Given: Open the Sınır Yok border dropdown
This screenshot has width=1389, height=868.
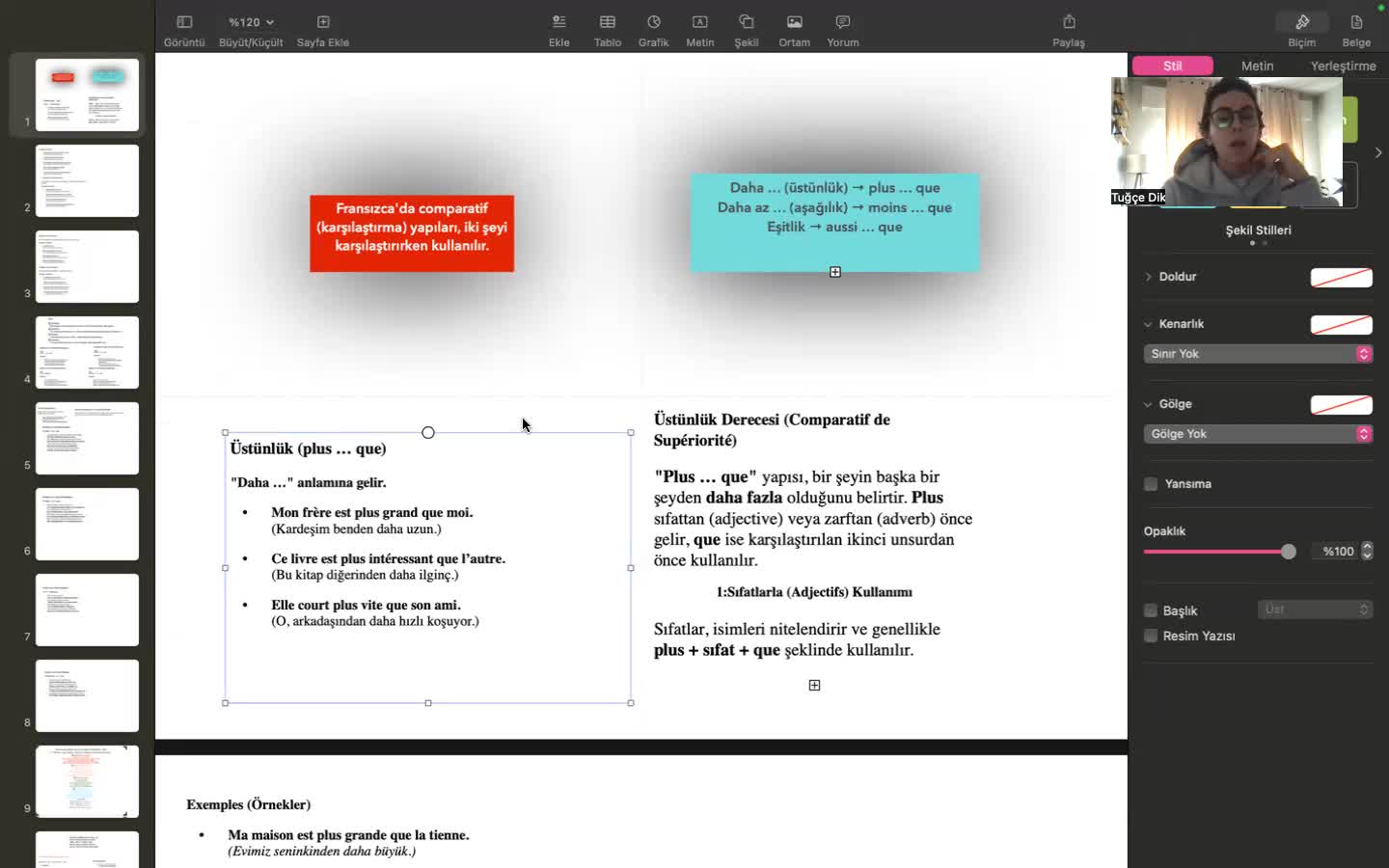Looking at the screenshot, I should [x=1258, y=354].
